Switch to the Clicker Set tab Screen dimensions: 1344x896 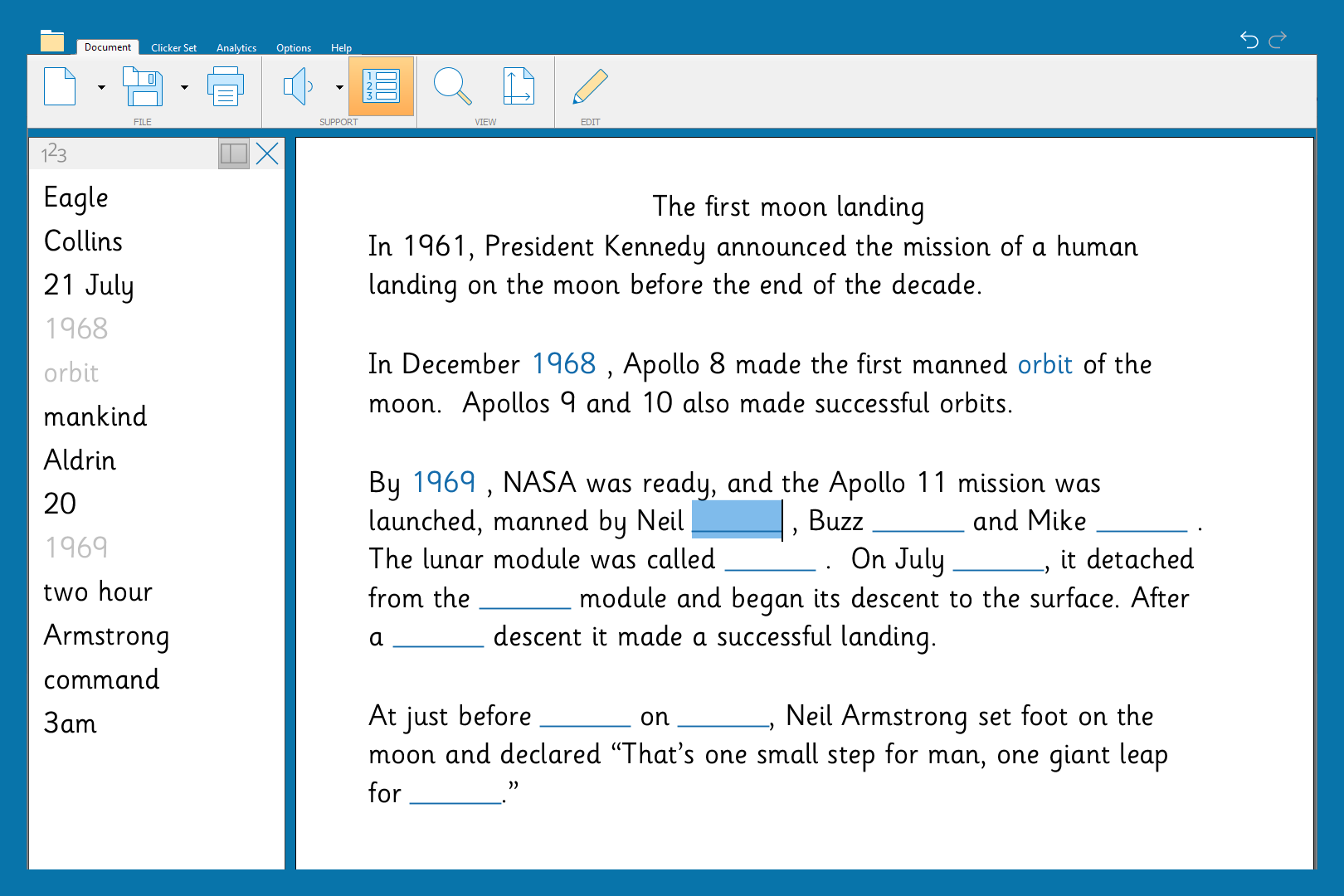173,48
